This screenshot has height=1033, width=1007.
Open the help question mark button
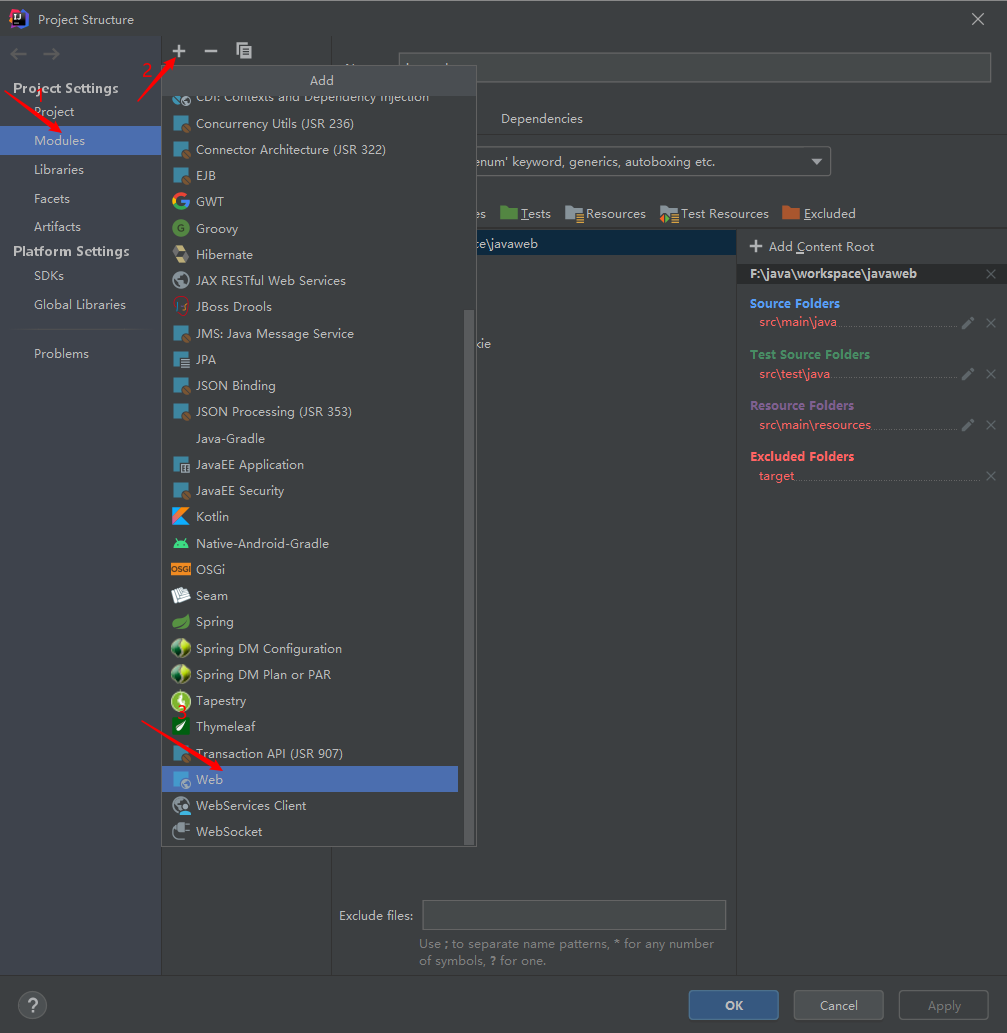(x=32, y=1005)
